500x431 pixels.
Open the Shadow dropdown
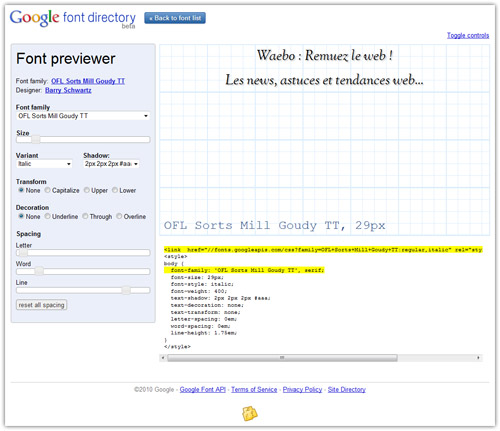point(111,164)
